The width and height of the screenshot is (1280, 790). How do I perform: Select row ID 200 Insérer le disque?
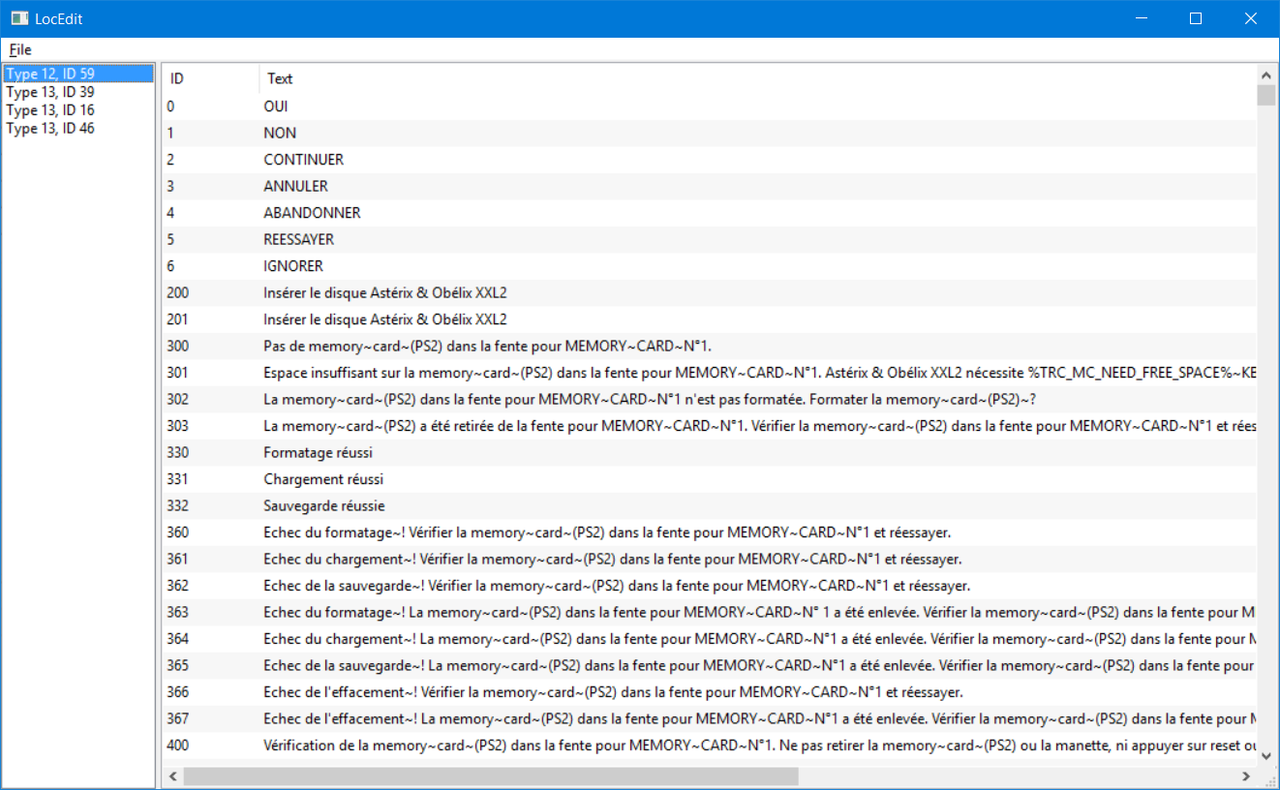coord(709,293)
